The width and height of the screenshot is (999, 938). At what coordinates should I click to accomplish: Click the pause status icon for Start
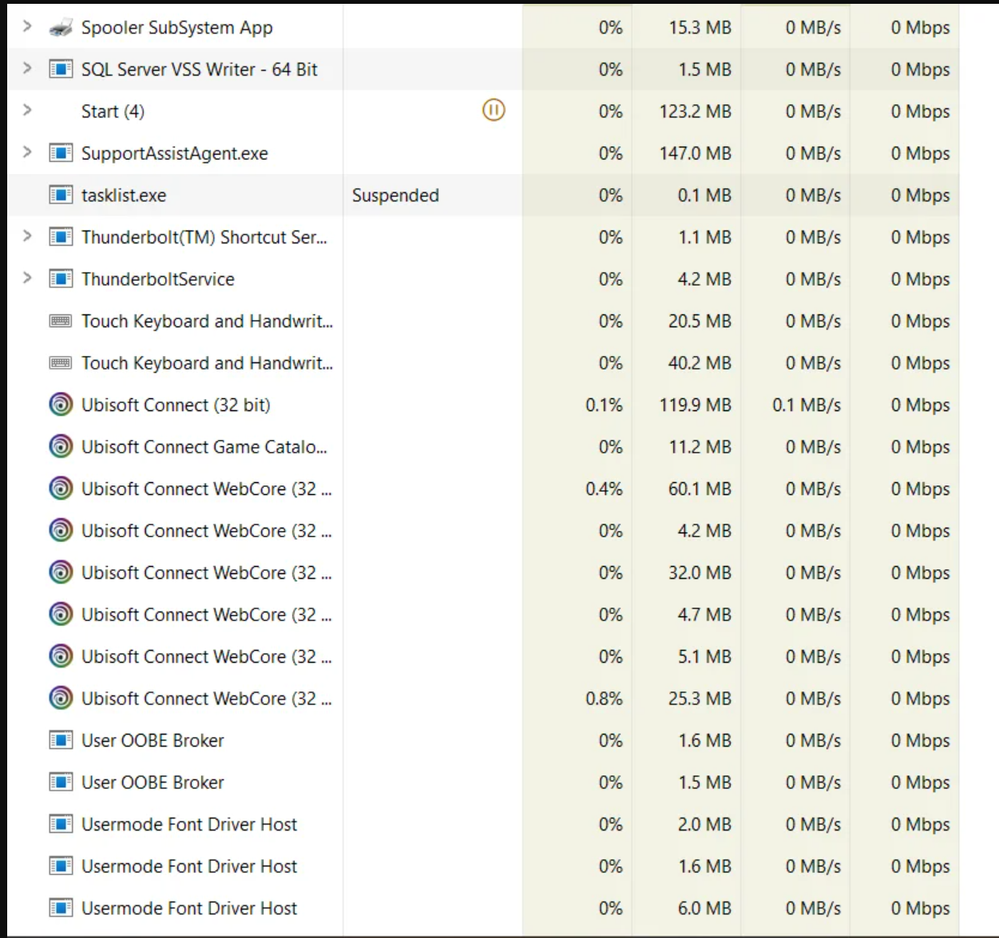point(493,111)
